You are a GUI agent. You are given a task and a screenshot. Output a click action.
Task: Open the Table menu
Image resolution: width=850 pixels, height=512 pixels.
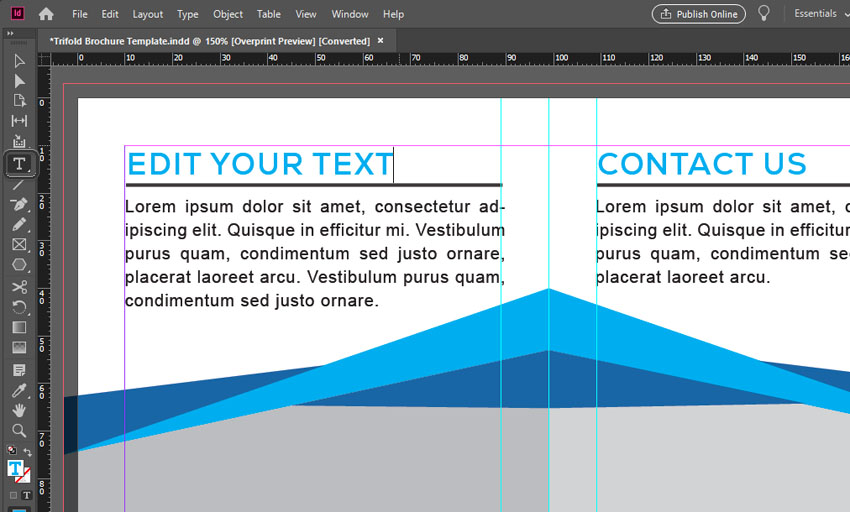[268, 14]
